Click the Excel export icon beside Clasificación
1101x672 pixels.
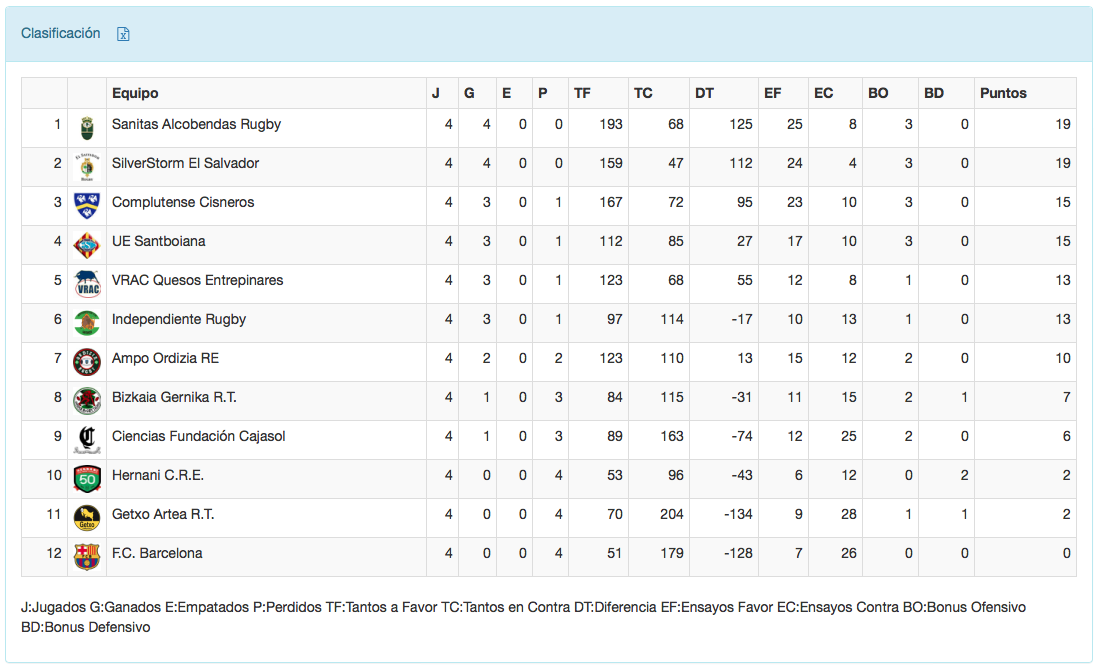point(124,34)
